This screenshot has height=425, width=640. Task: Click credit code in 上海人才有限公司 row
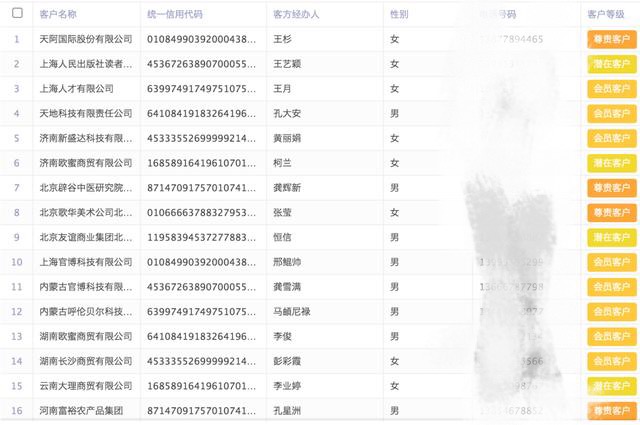[202, 89]
